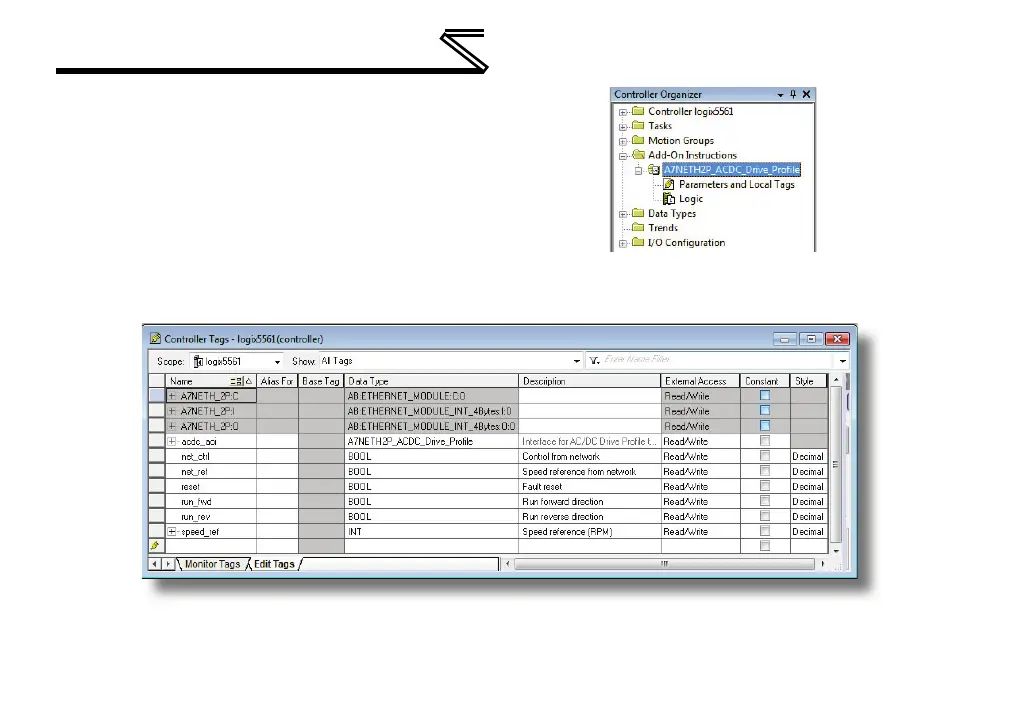
Task: Click the name filter funnel icon
Action: tap(594, 360)
